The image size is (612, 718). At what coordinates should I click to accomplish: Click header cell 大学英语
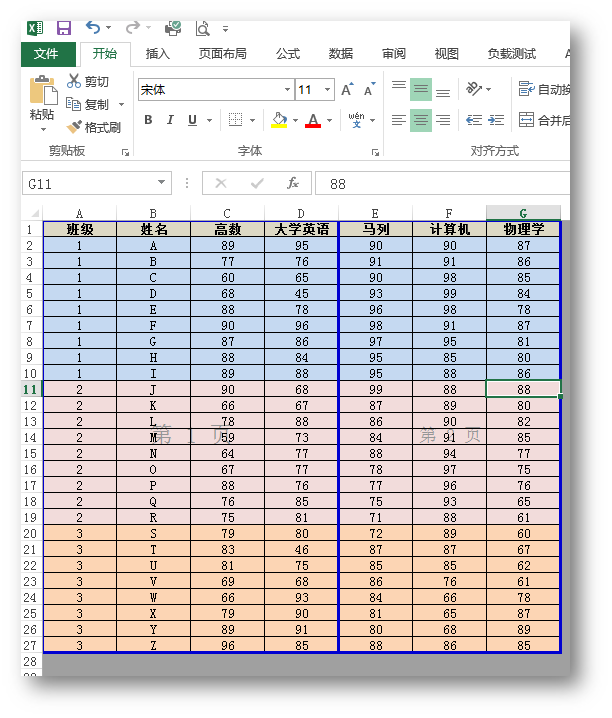pos(301,229)
